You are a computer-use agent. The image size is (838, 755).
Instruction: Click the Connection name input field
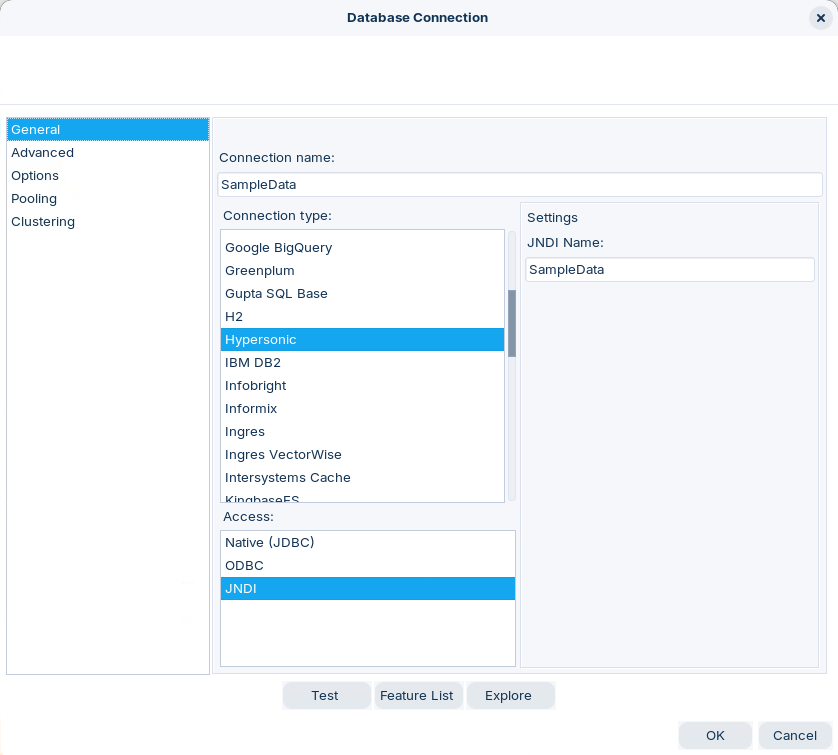tap(519, 185)
